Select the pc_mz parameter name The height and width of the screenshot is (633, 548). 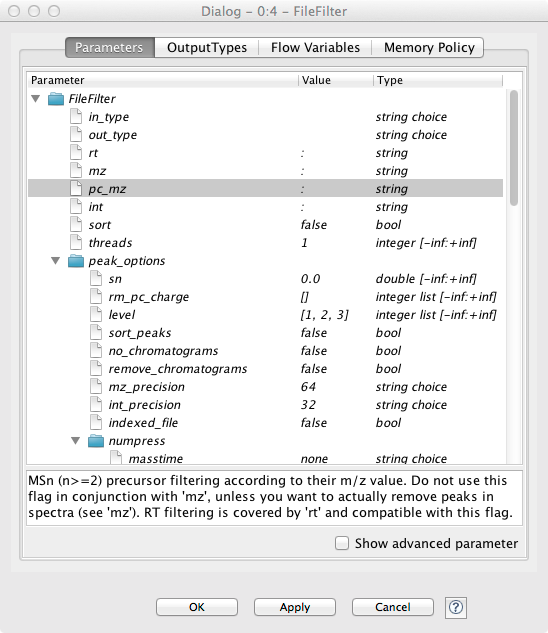107,189
